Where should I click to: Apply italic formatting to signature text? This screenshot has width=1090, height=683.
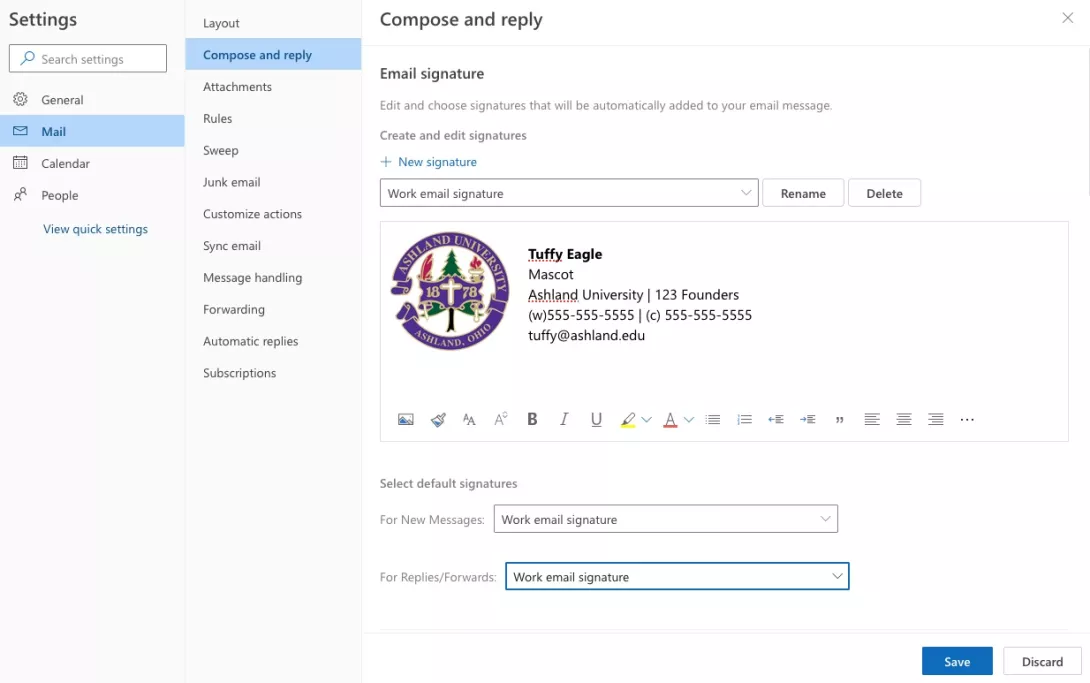[x=564, y=420]
